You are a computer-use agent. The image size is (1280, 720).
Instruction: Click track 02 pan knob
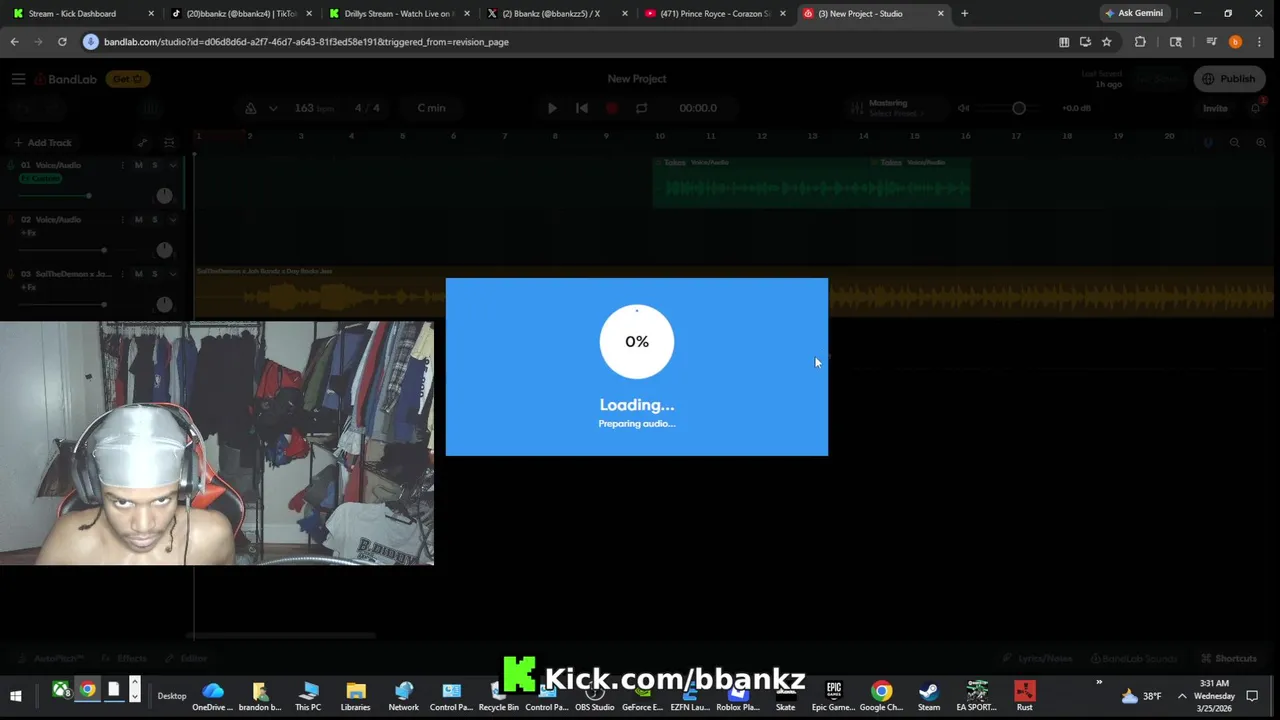[165, 250]
